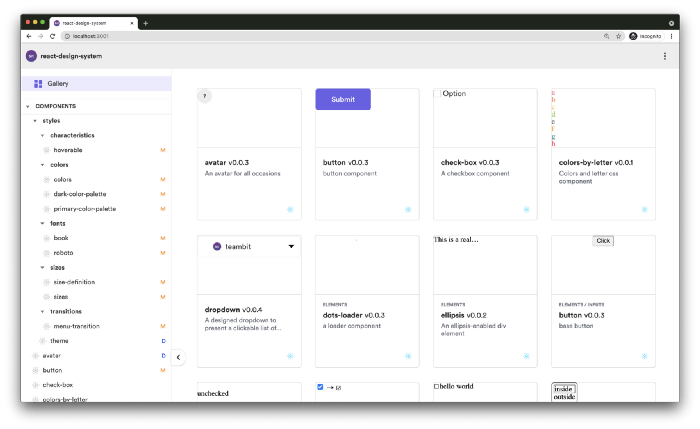Collapse sidebar with the chevron handle

tap(178, 357)
